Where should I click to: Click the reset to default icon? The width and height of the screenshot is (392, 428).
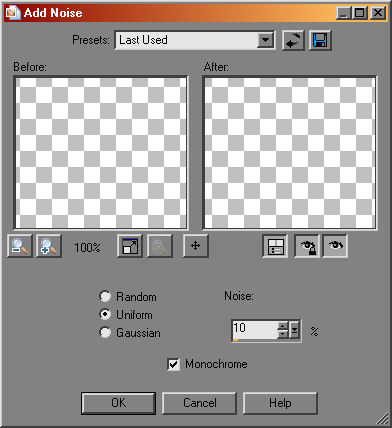(293, 41)
